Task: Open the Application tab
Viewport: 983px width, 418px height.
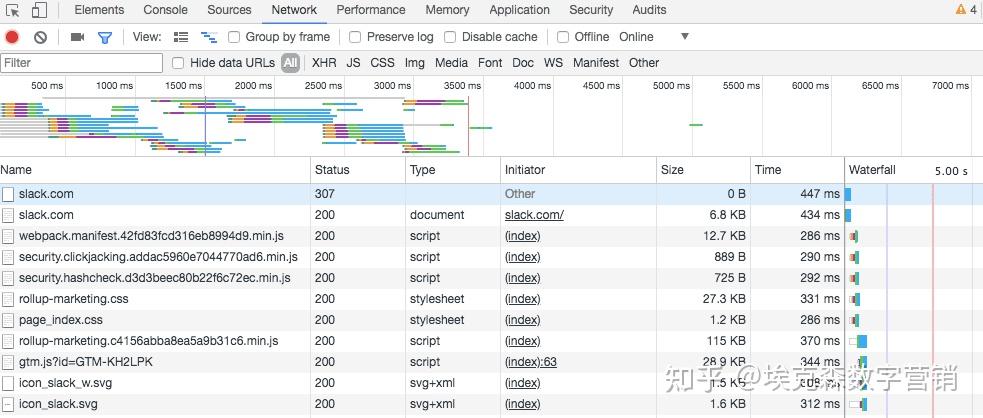Action: (x=519, y=10)
